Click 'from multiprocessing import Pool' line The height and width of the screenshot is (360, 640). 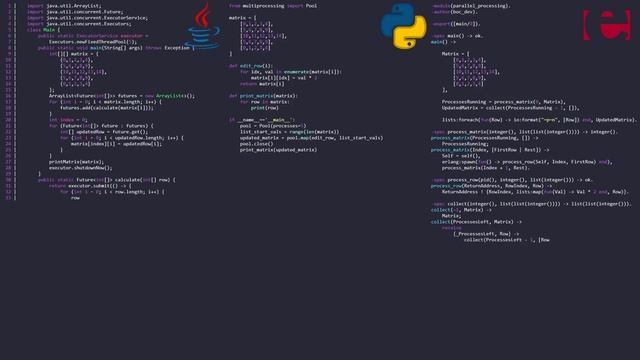click(x=273, y=6)
